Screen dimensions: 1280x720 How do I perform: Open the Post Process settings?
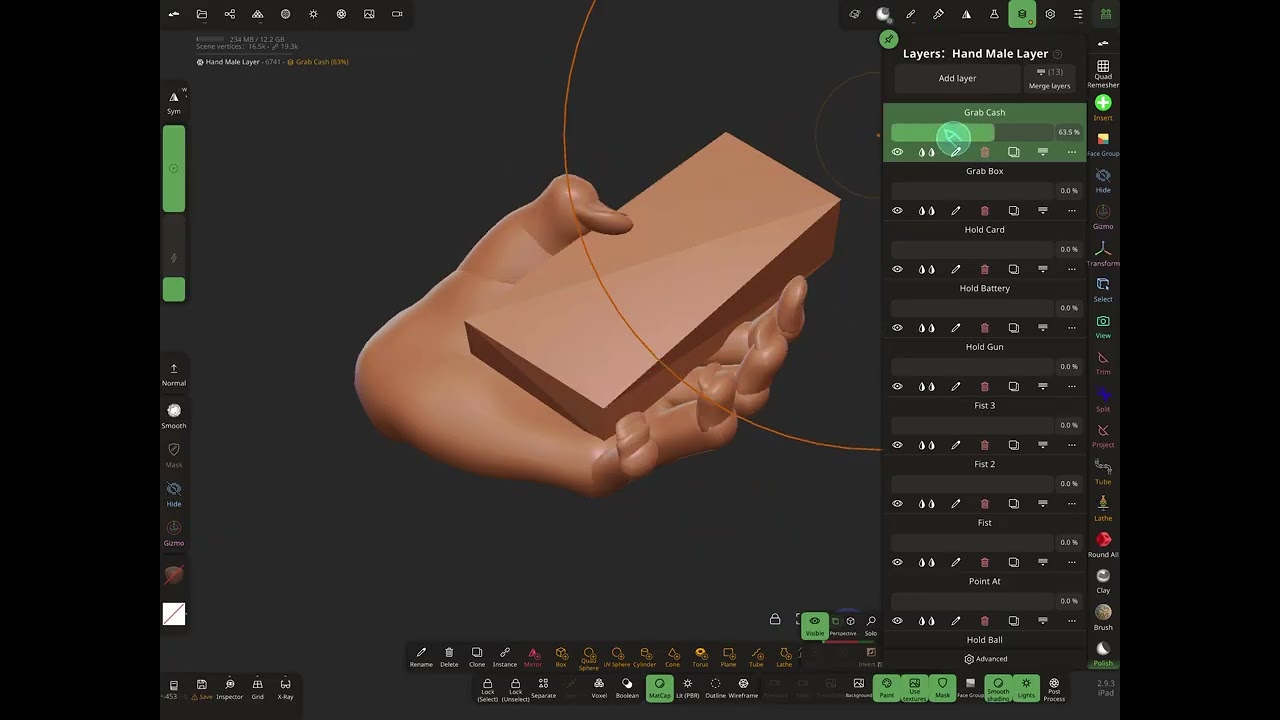[x=1054, y=688]
